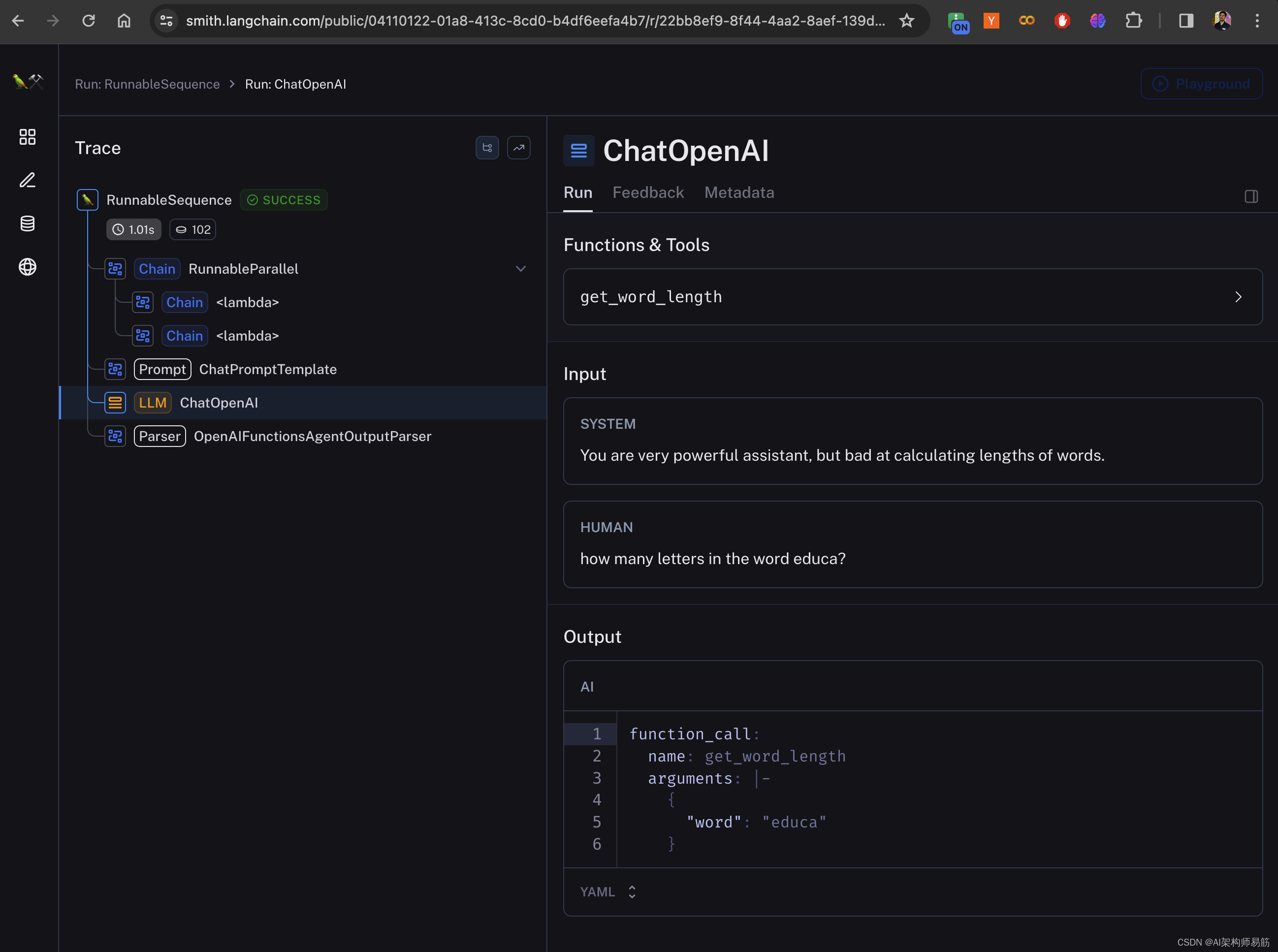The width and height of the screenshot is (1278, 952).
Task: Go to browser home page
Action: 124,21
